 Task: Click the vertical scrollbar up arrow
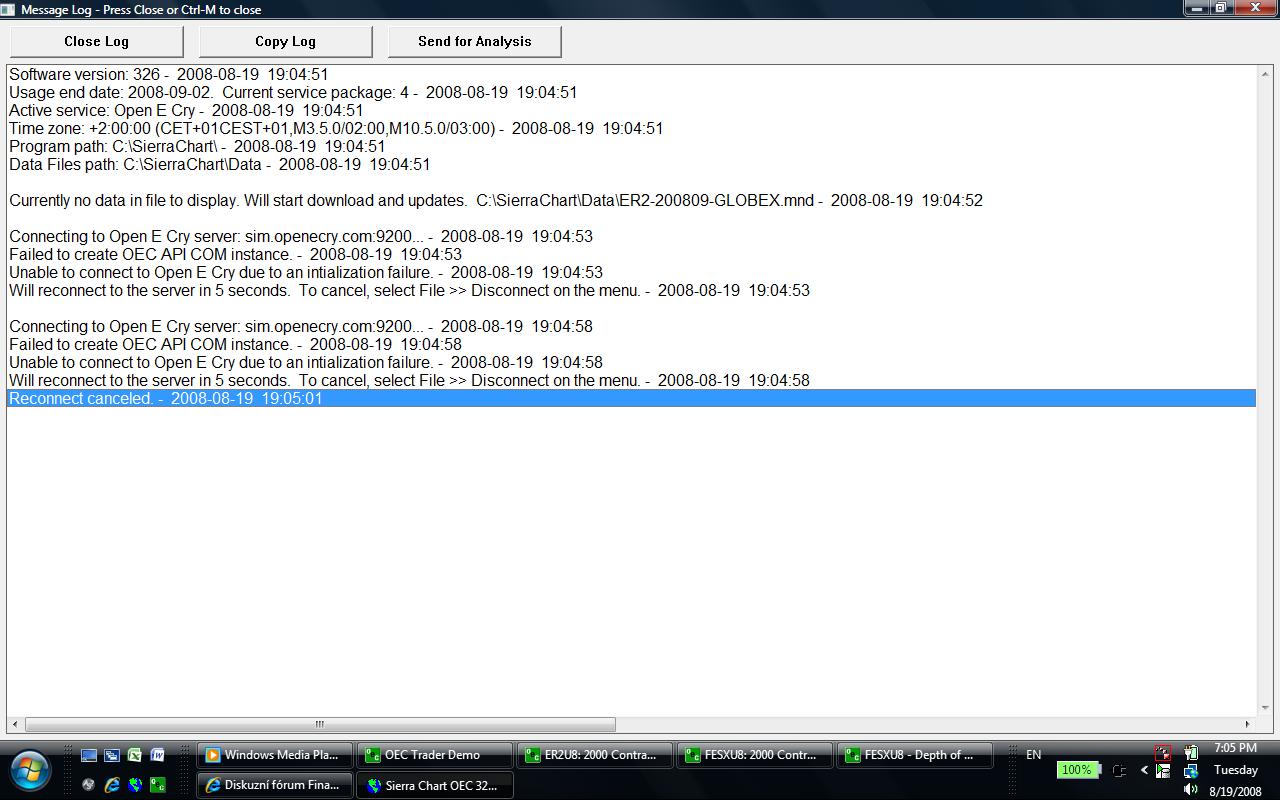(x=1265, y=73)
